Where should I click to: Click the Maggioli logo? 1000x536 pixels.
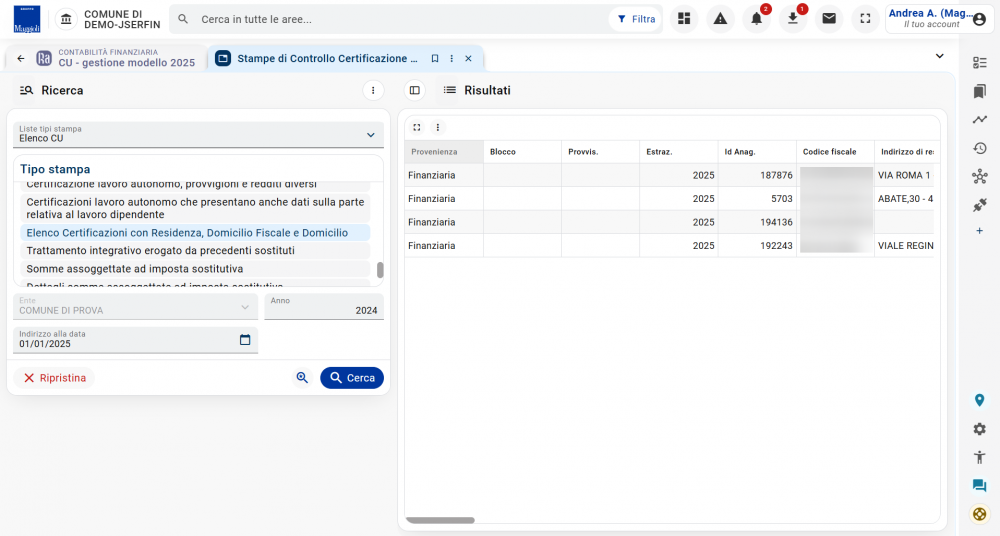[27, 19]
